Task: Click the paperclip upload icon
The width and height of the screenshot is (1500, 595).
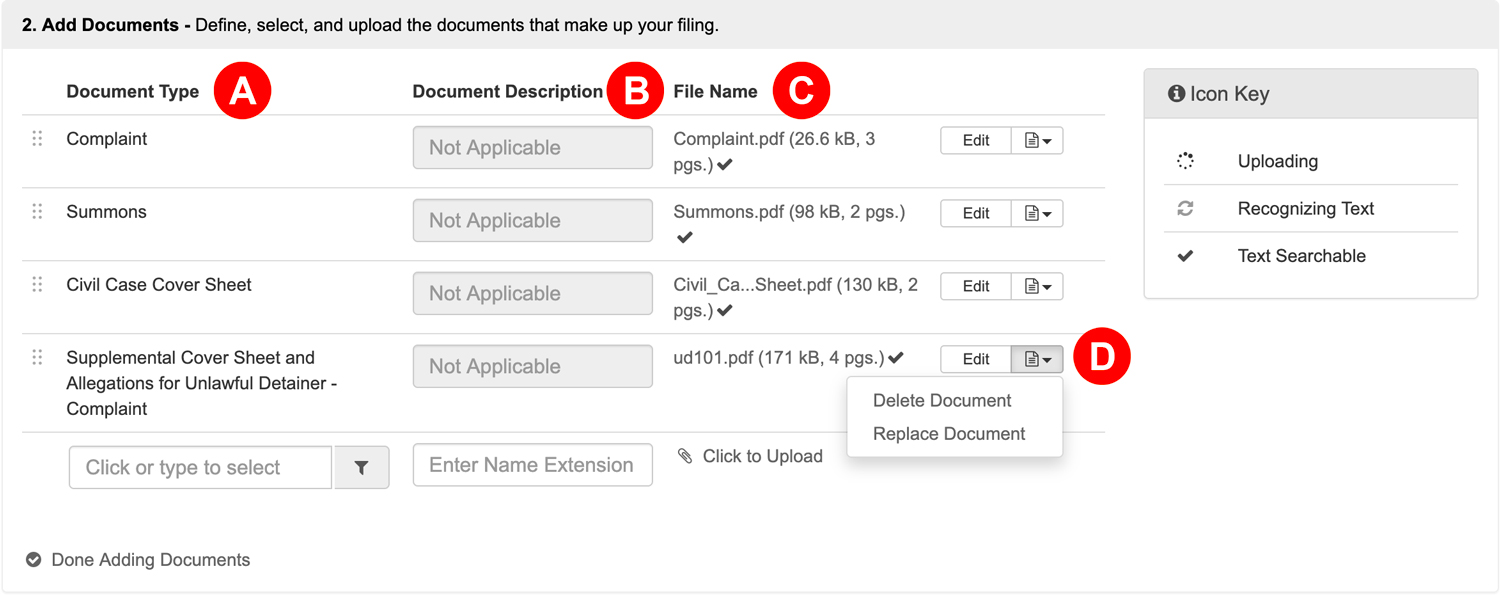Action: pos(685,456)
